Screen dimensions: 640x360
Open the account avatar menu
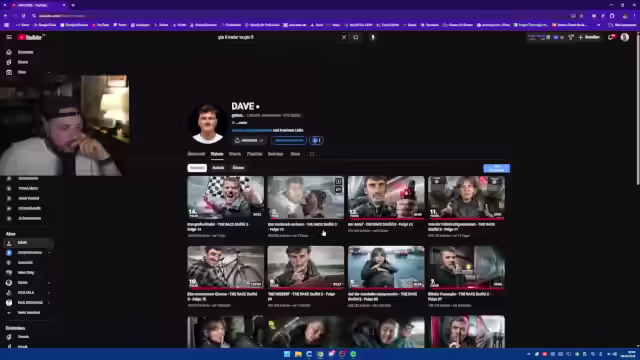click(x=624, y=37)
